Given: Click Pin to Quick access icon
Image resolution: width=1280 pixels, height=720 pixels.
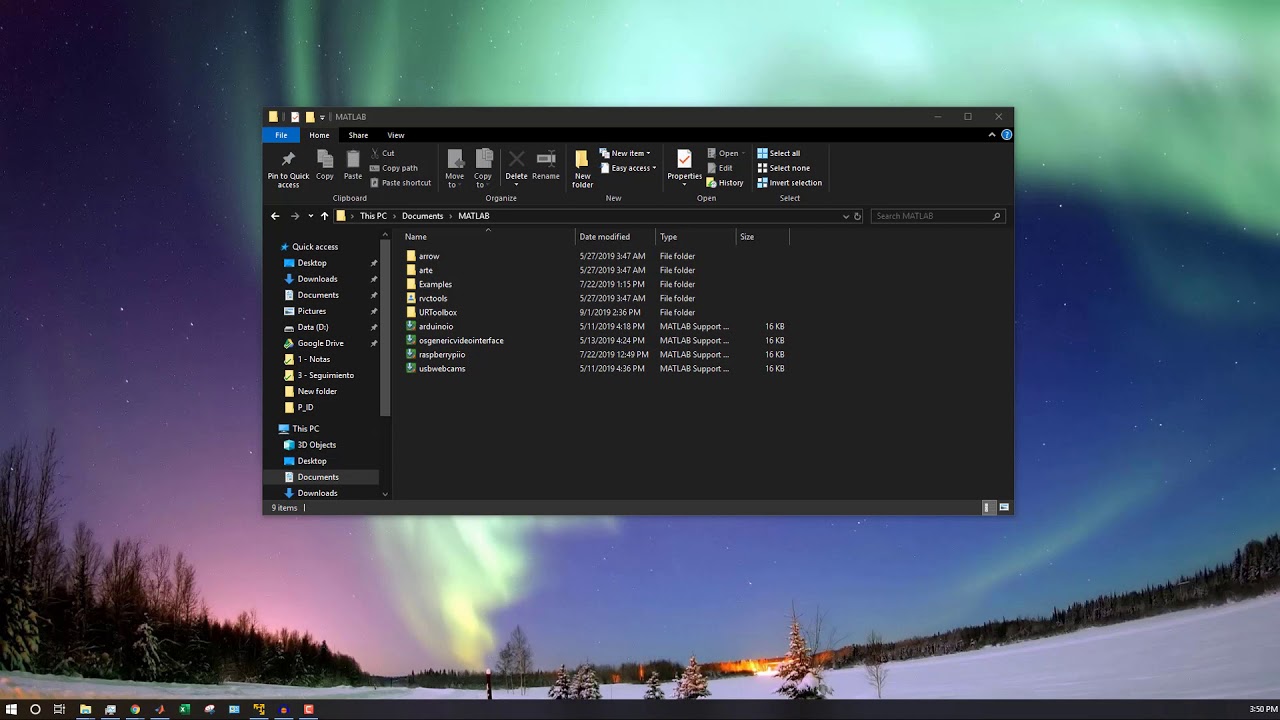Looking at the screenshot, I should 288,159.
